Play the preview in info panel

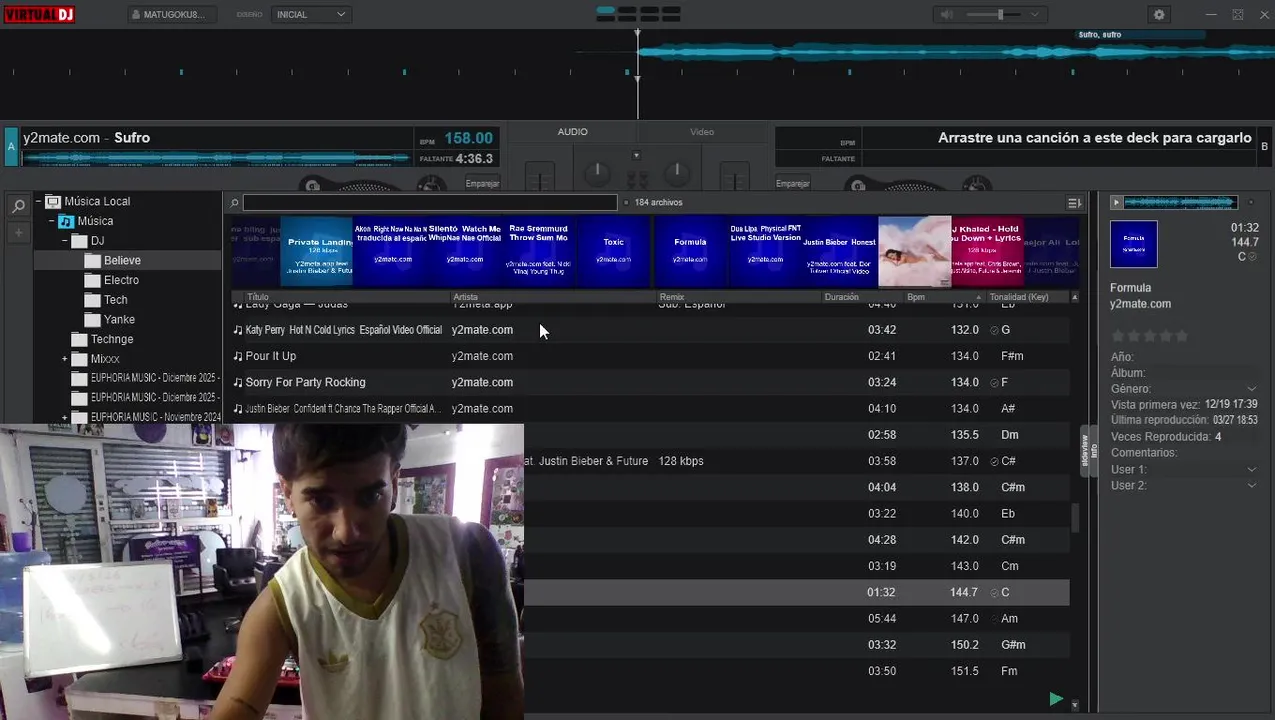pyautogui.click(x=1116, y=203)
